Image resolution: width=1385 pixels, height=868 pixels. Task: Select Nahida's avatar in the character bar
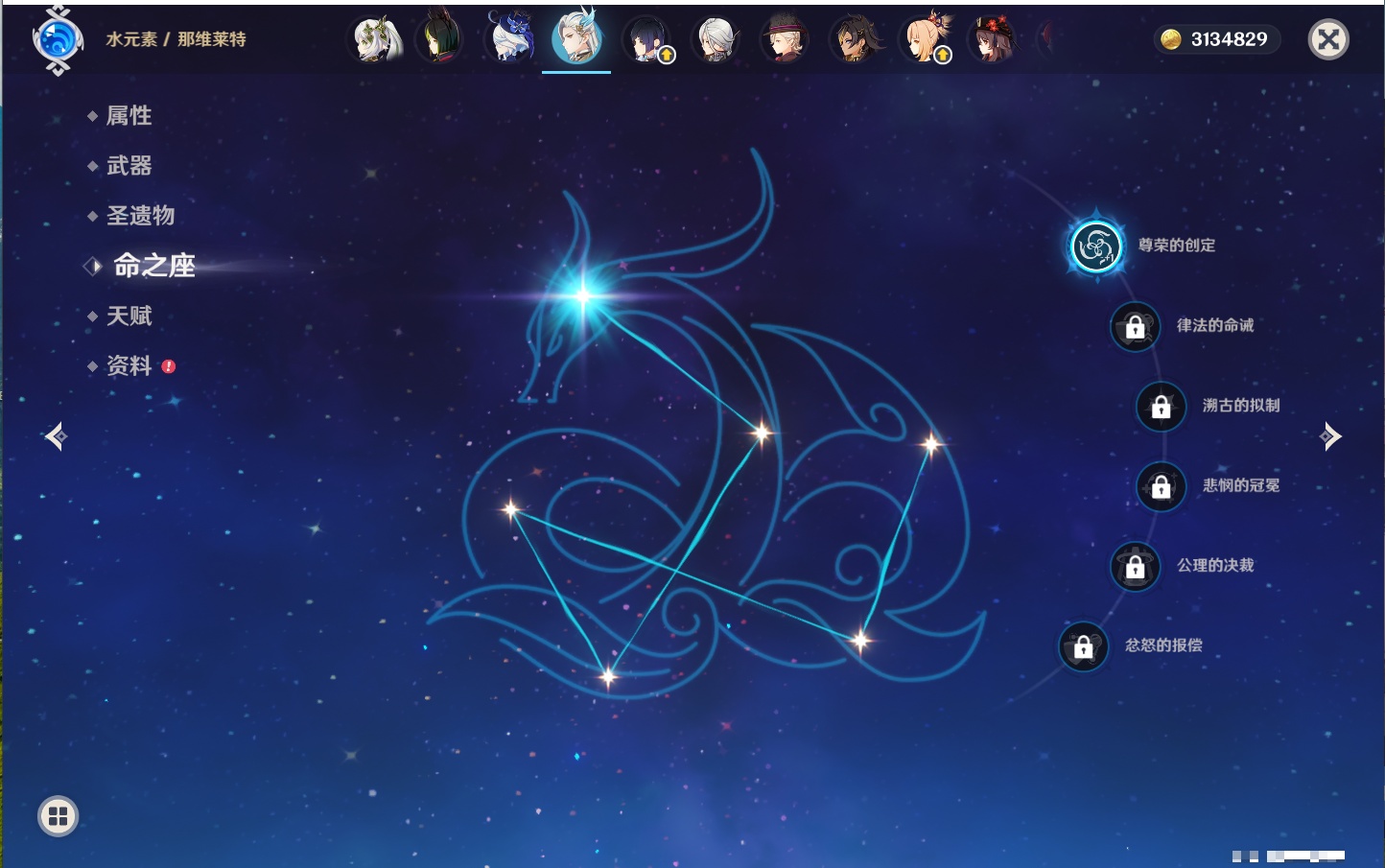pyautogui.click(x=375, y=40)
